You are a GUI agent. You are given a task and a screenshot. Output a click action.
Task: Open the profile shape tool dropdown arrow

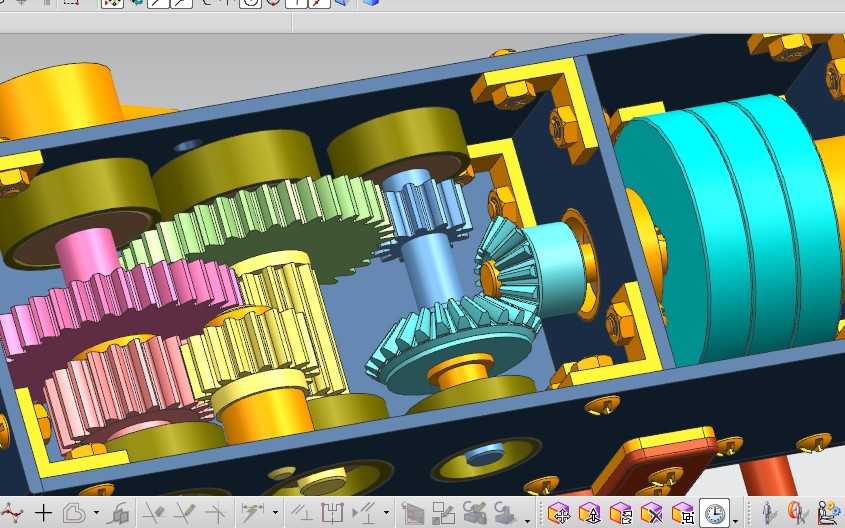point(96,513)
